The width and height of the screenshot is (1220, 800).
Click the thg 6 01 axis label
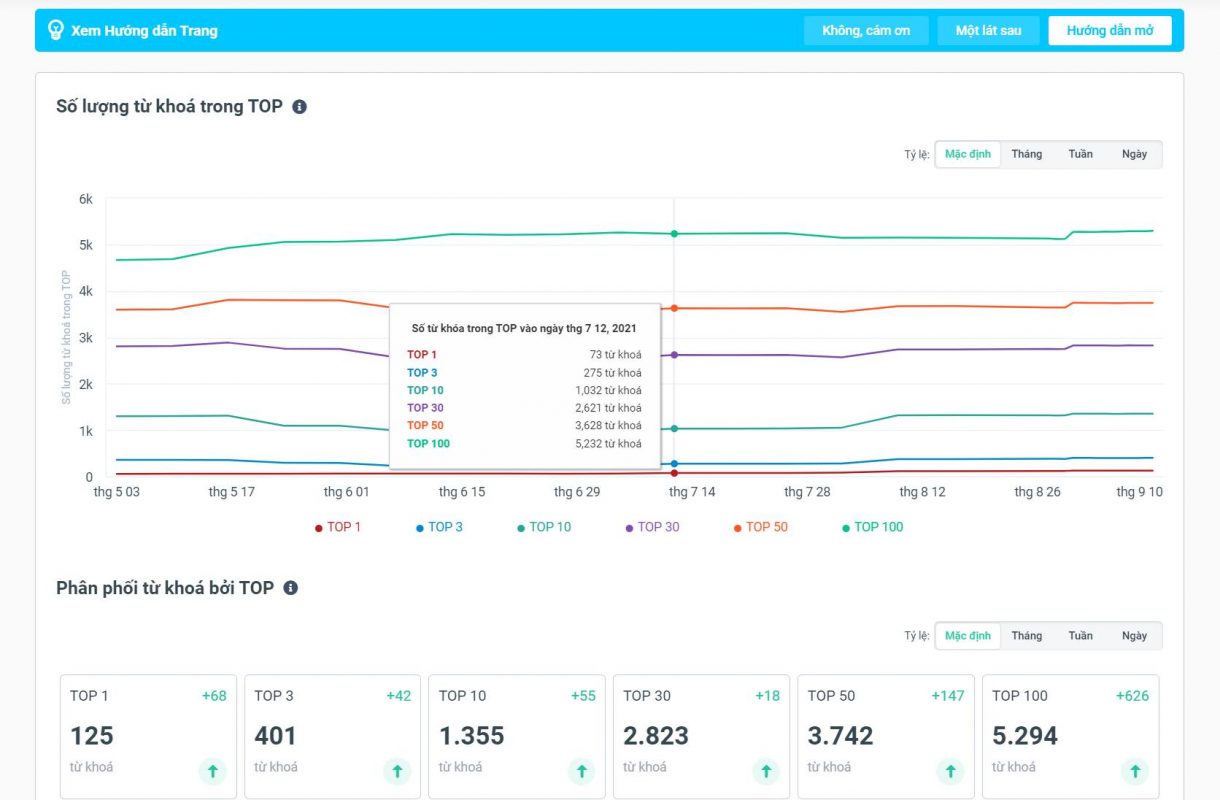(x=346, y=492)
